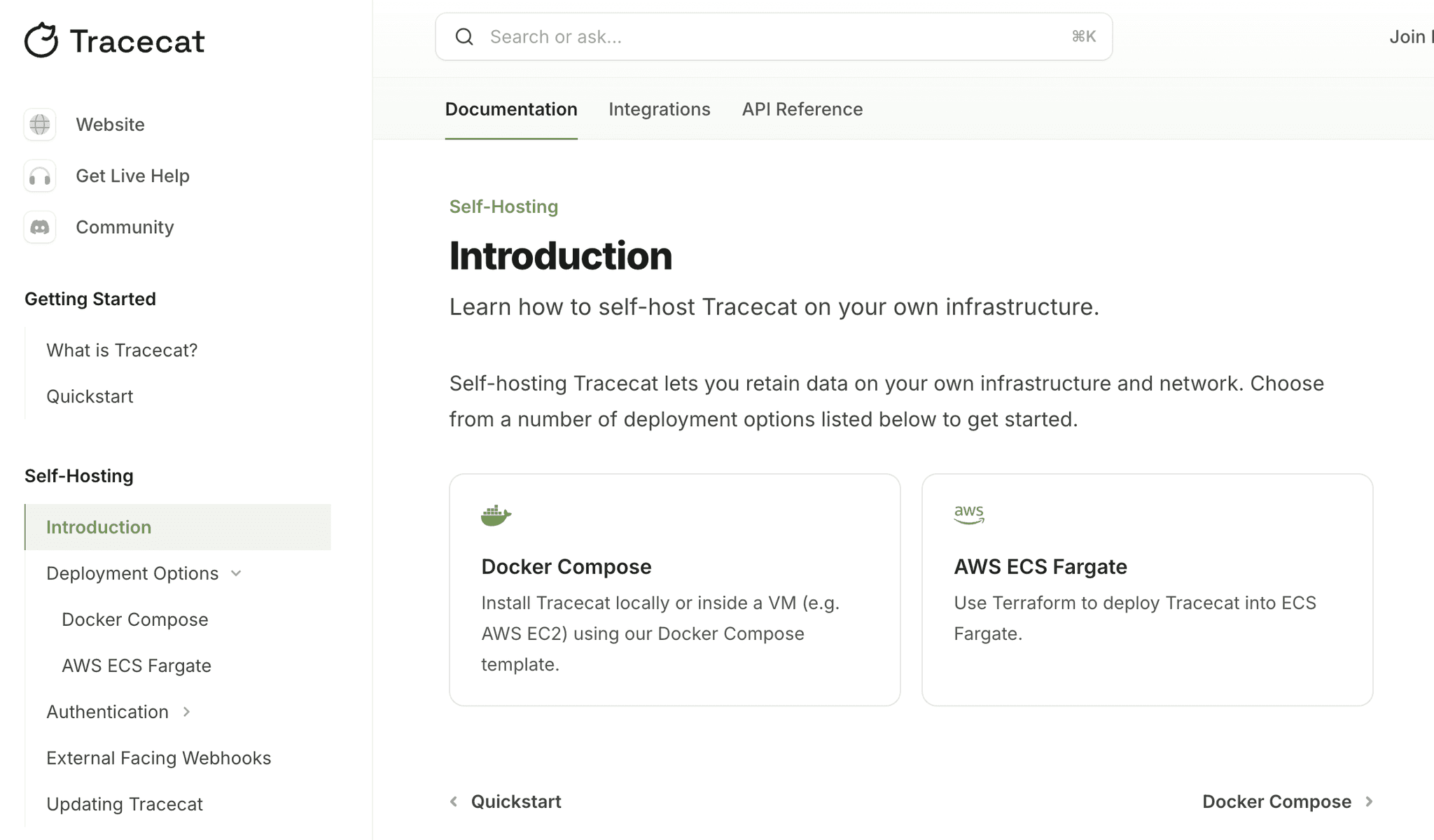Viewport: 1434px width, 840px height.
Task: Click the AWS logo on the Fargate card
Action: click(x=969, y=513)
